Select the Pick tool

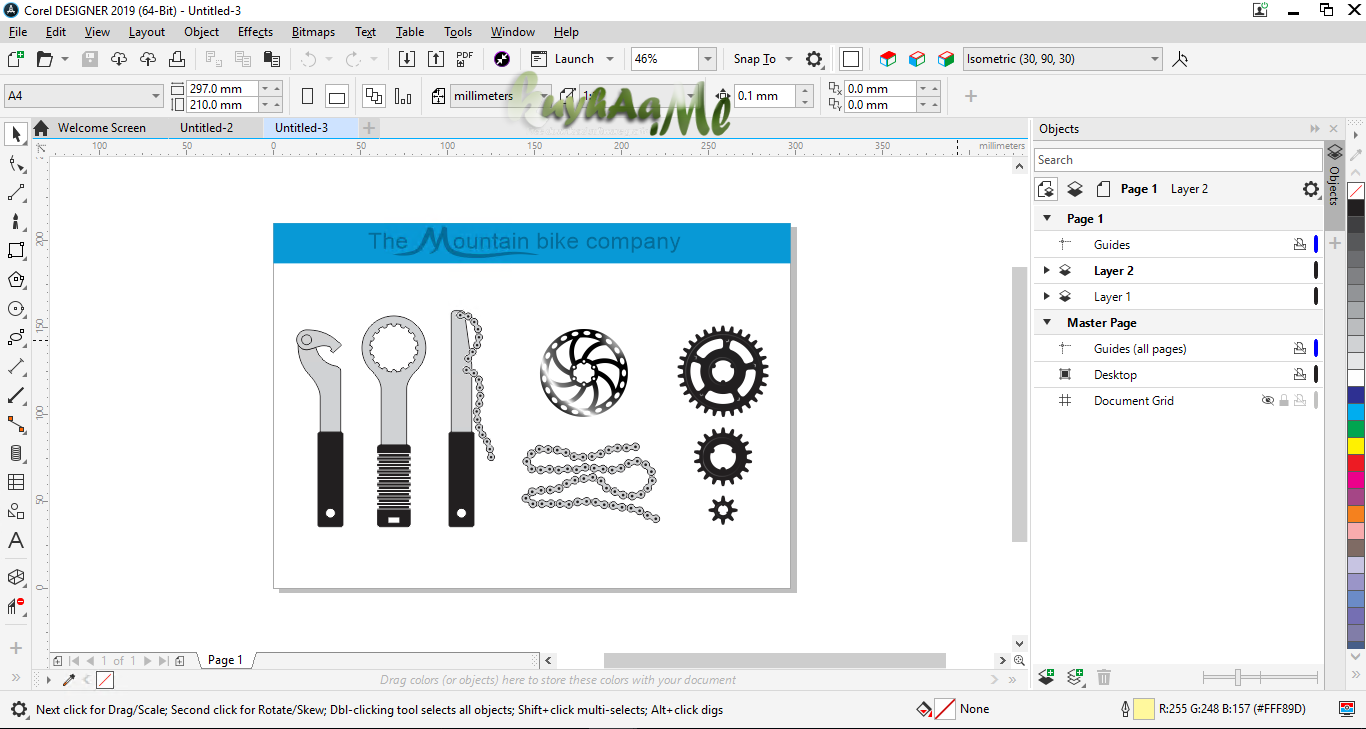(x=16, y=134)
